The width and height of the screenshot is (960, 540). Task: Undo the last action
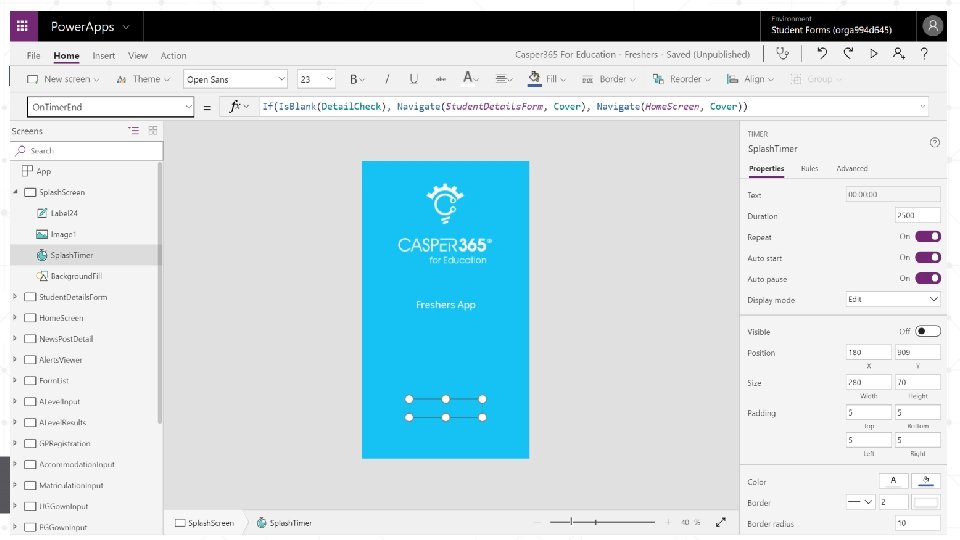(x=822, y=54)
